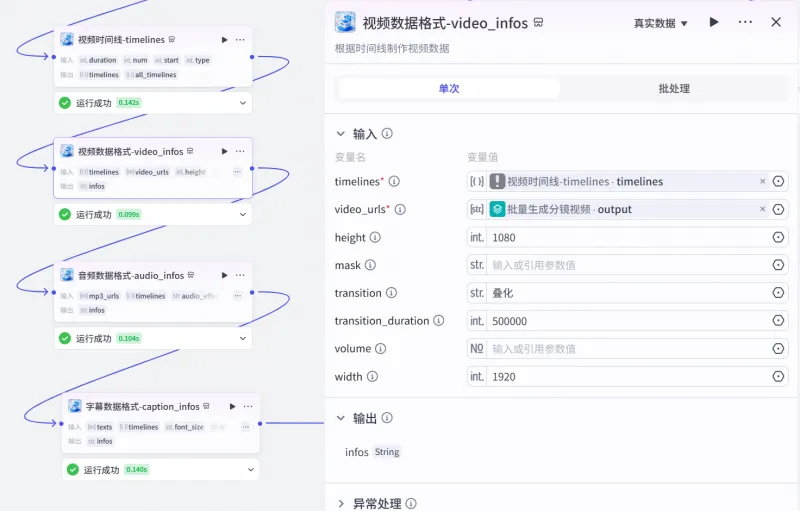This screenshot has height=511, width=800.
Task: Expand run result under audio_infos node
Action: pyautogui.click(x=243, y=339)
